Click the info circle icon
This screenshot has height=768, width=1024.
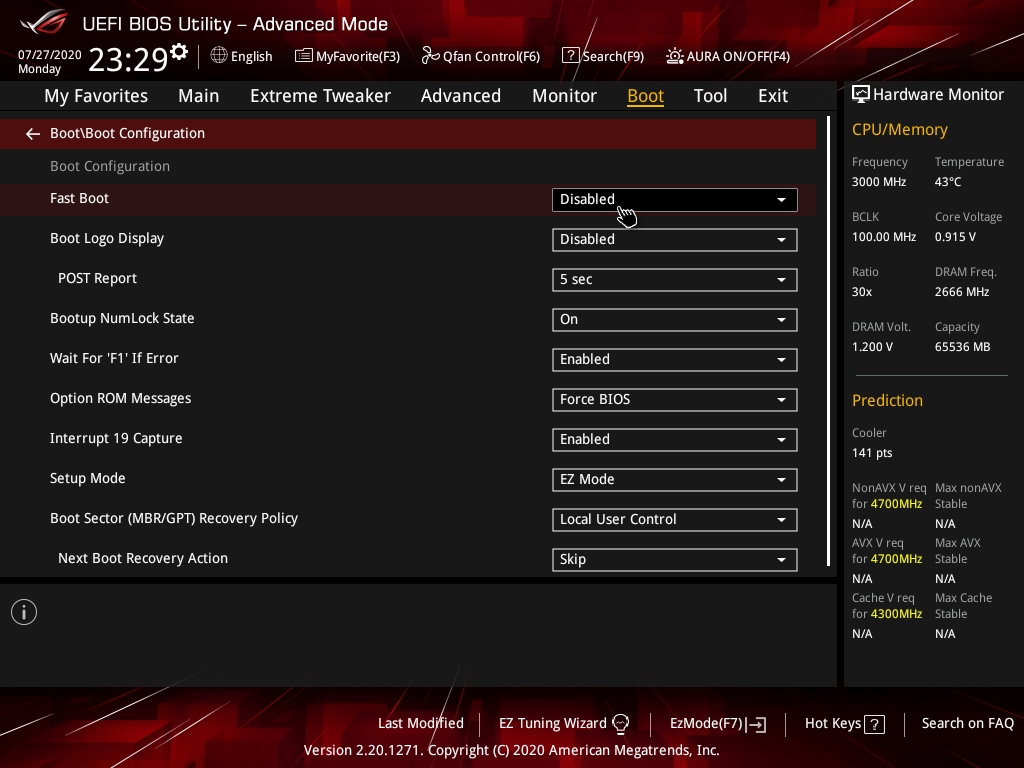coord(24,612)
